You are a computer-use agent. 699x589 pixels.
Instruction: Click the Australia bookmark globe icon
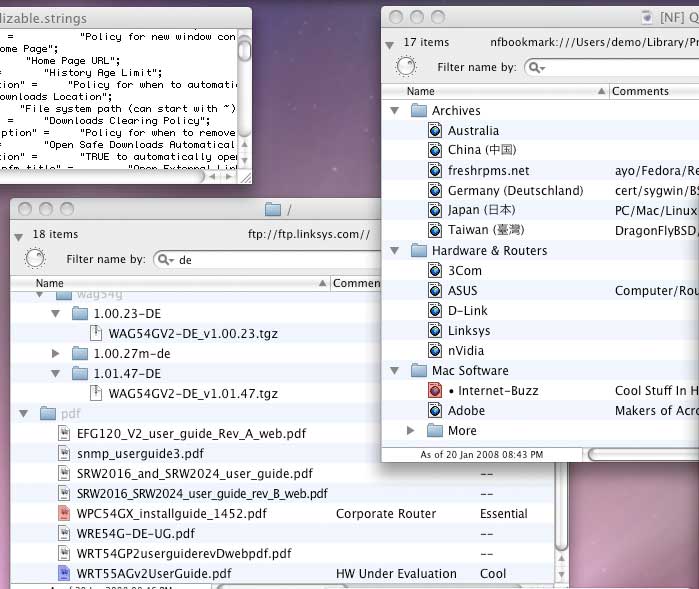pyautogui.click(x=435, y=131)
